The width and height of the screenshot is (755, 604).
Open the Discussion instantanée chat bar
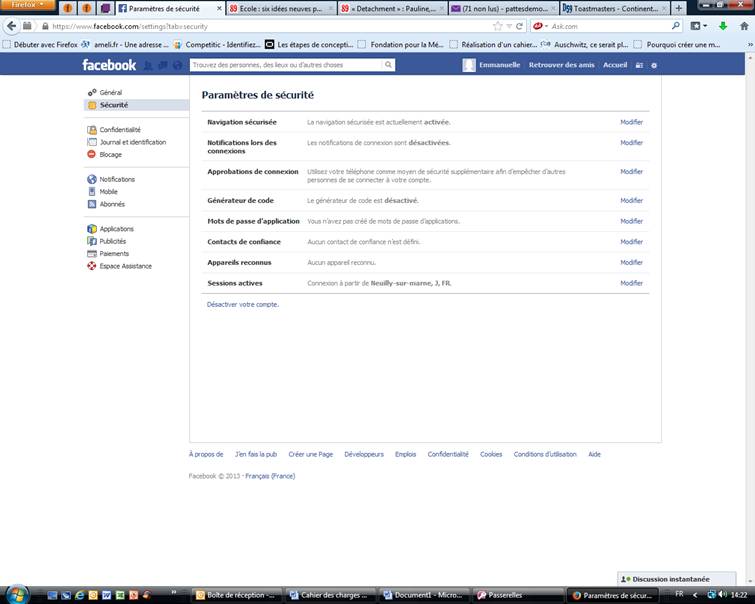point(677,579)
